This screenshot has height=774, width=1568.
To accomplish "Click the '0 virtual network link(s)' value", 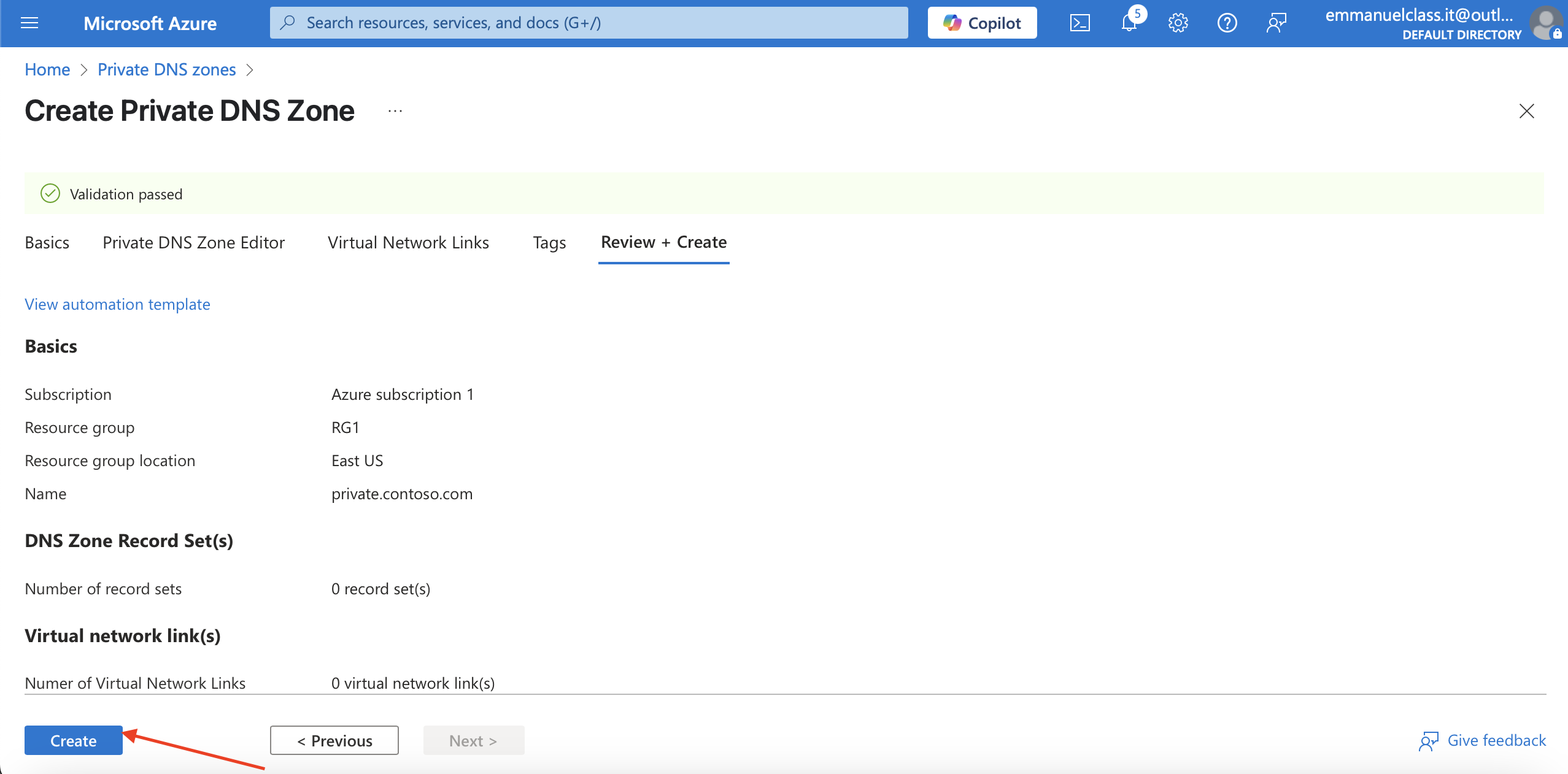I will [x=413, y=683].
